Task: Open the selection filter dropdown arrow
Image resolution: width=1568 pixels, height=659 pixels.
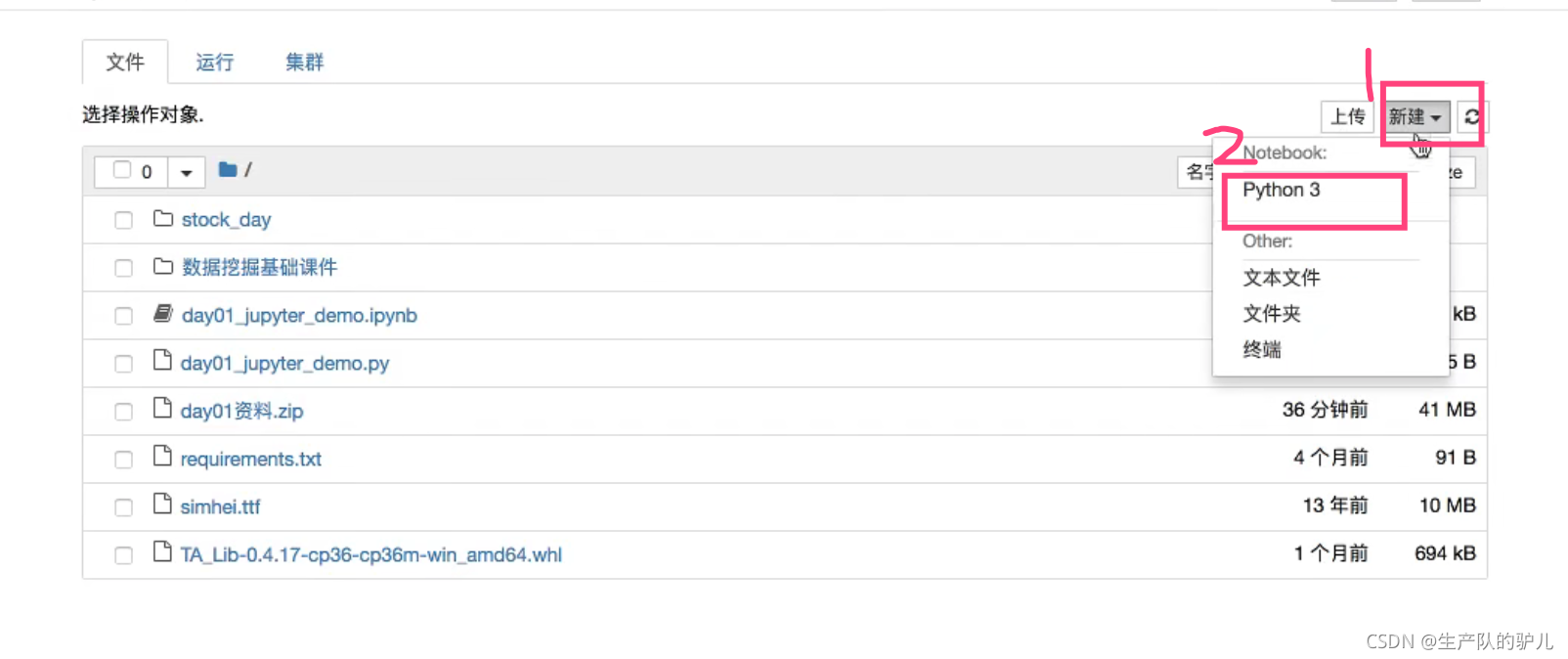Action: click(186, 171)
